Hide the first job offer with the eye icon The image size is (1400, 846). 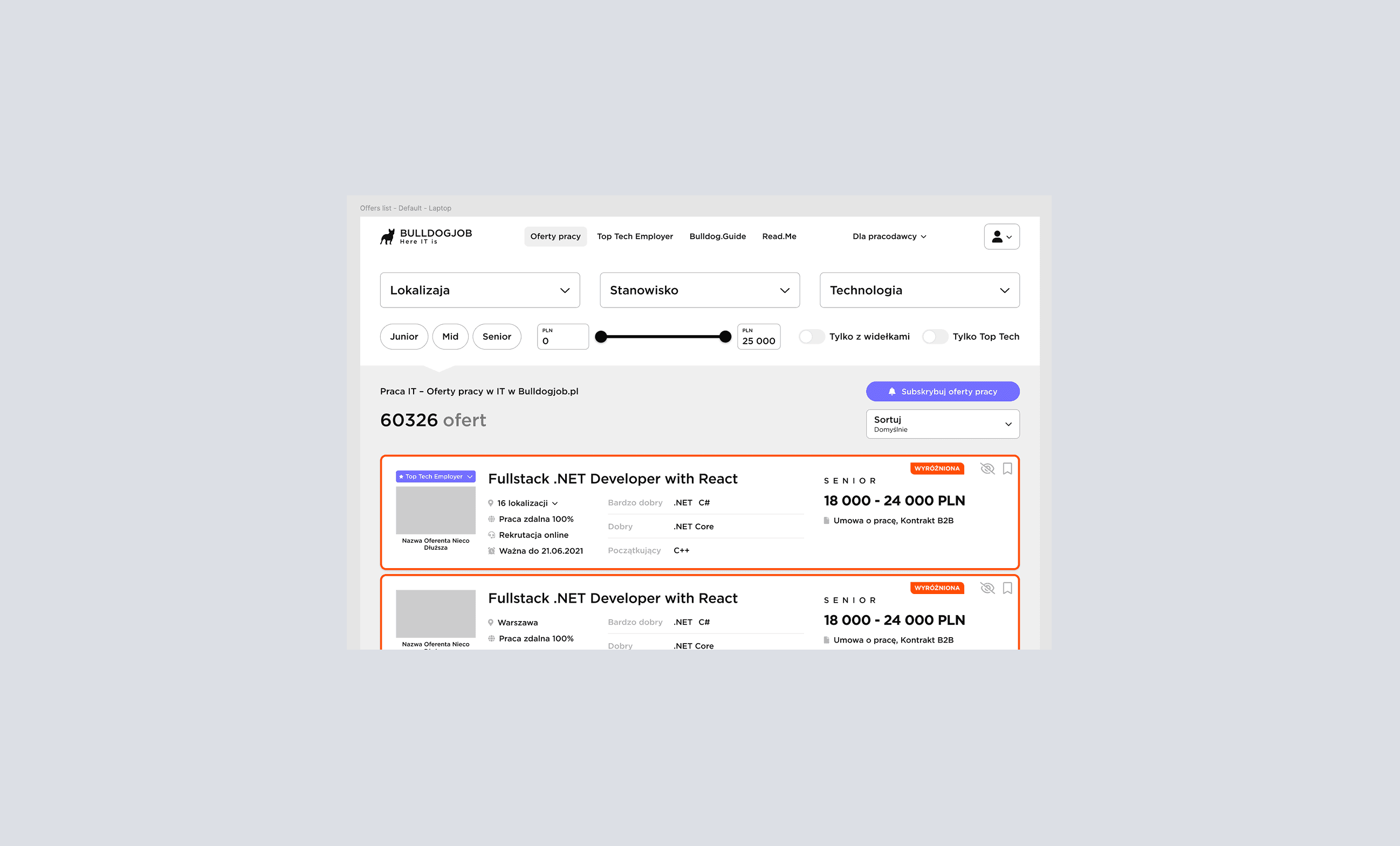[987, 468]
